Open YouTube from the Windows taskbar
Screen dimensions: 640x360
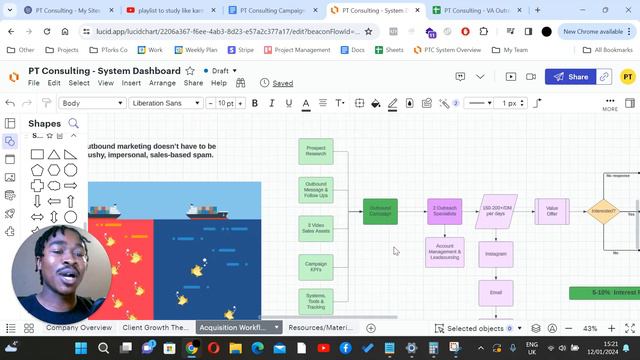pyautogui.click(x=323, y=348)
